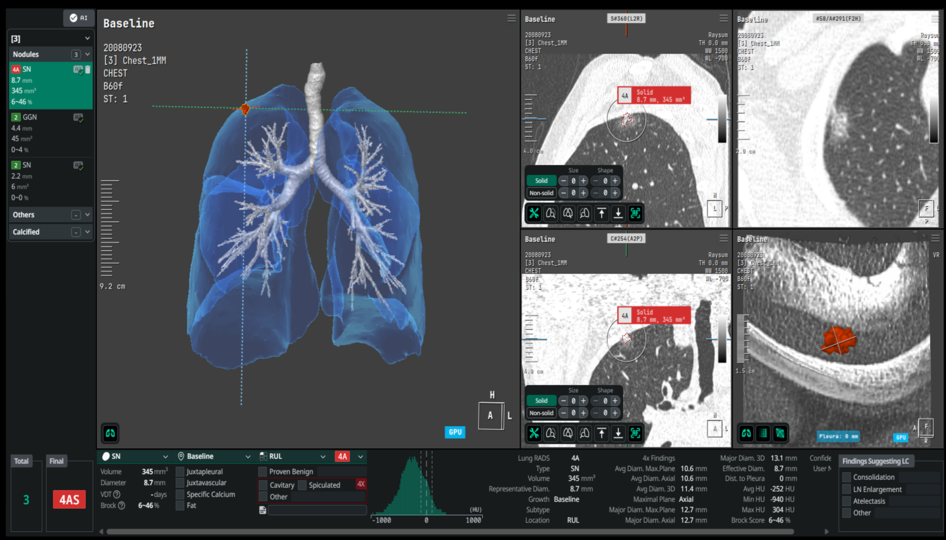Viewport: 946px width, 540px height.
Task: Click the upload arrow icon in sagittal view
Action: (601, 213)
